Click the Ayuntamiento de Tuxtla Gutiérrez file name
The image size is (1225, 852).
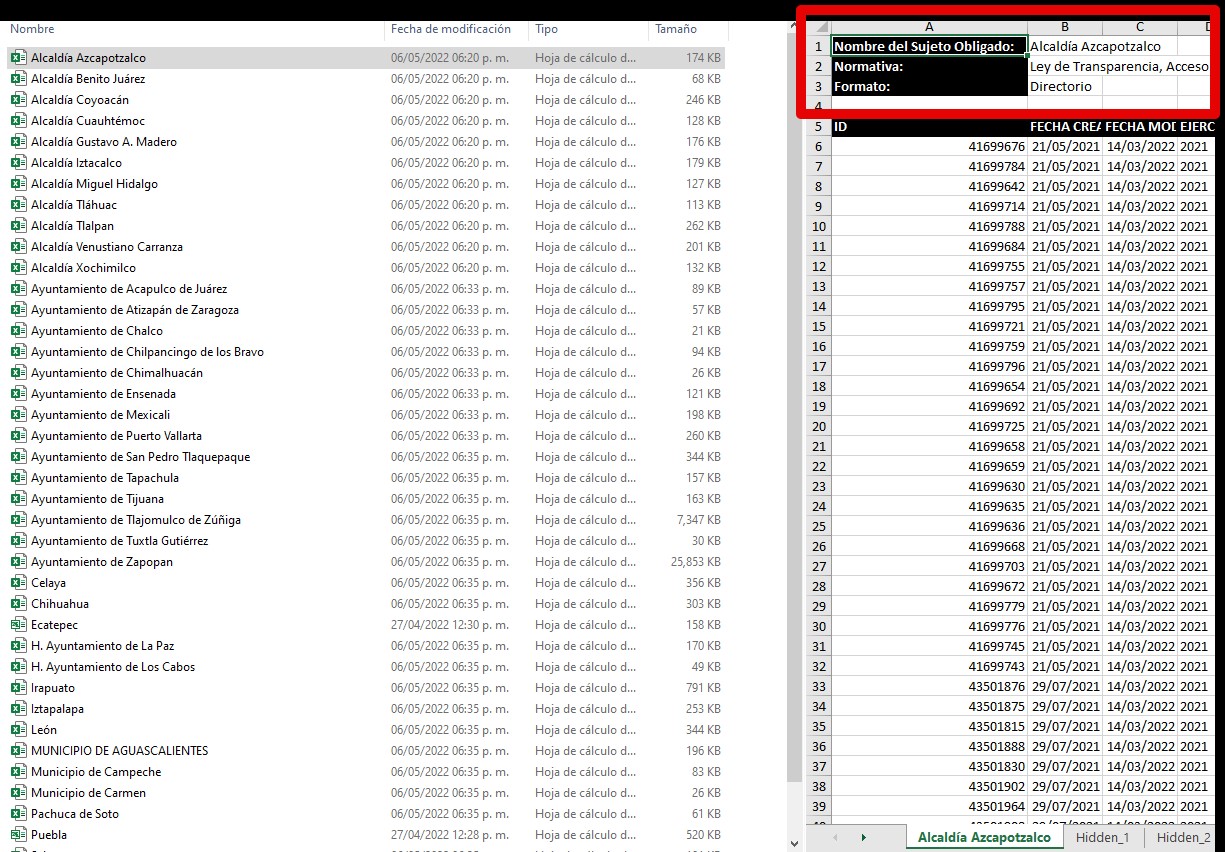pos(119,541)
